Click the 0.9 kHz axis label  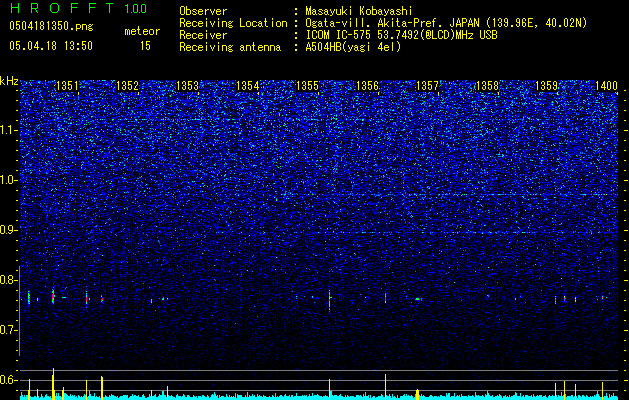(9, 230)
